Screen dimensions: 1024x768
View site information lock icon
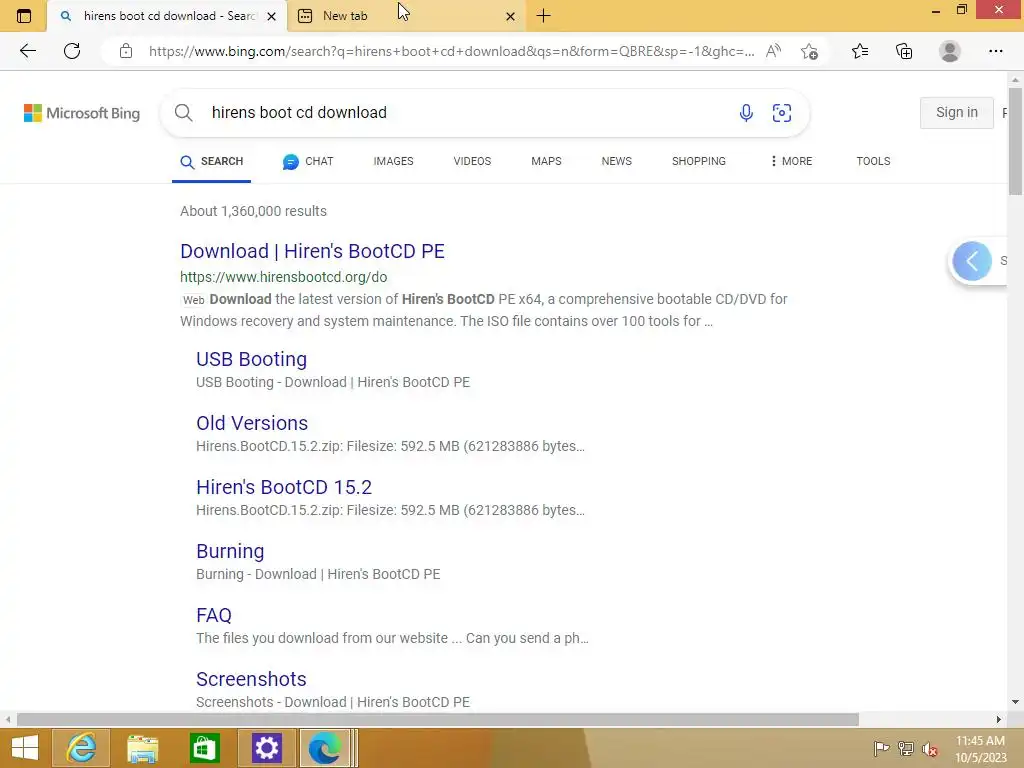point(126,51)
